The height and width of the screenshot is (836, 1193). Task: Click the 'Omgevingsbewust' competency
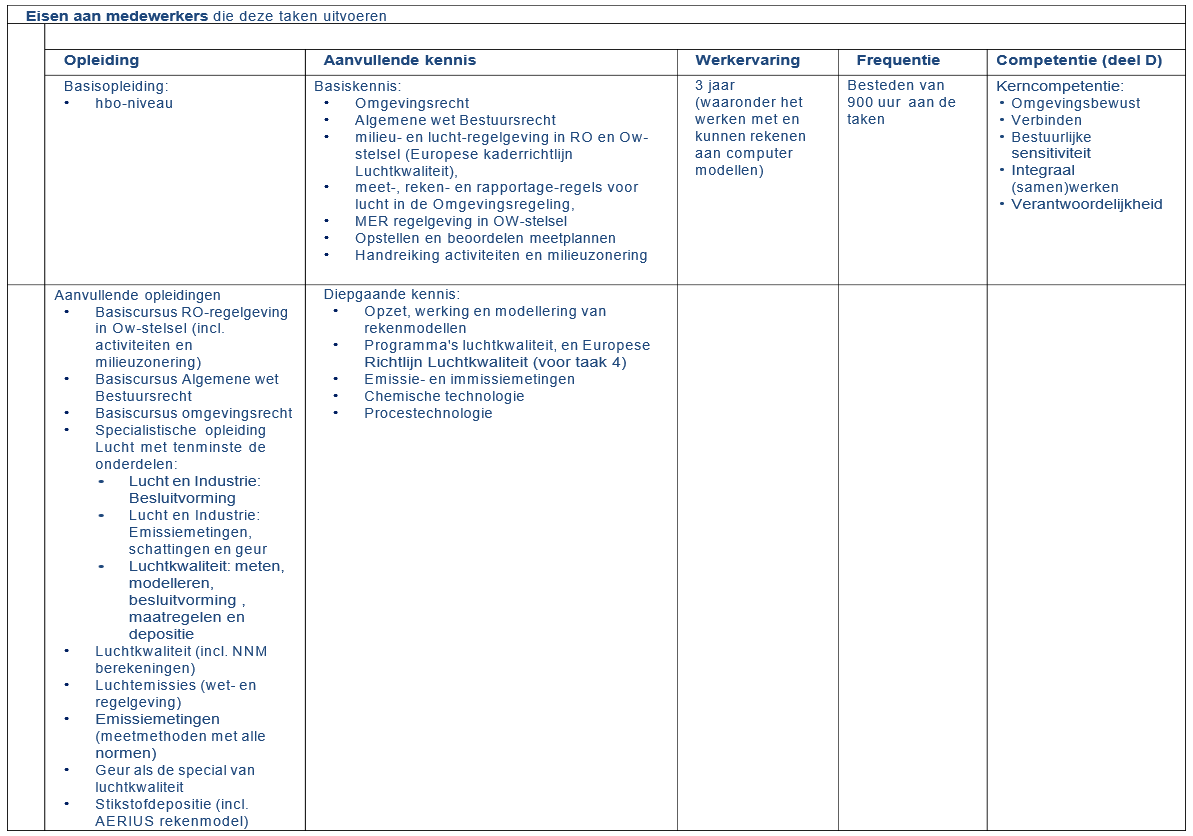pos(1075,103)
